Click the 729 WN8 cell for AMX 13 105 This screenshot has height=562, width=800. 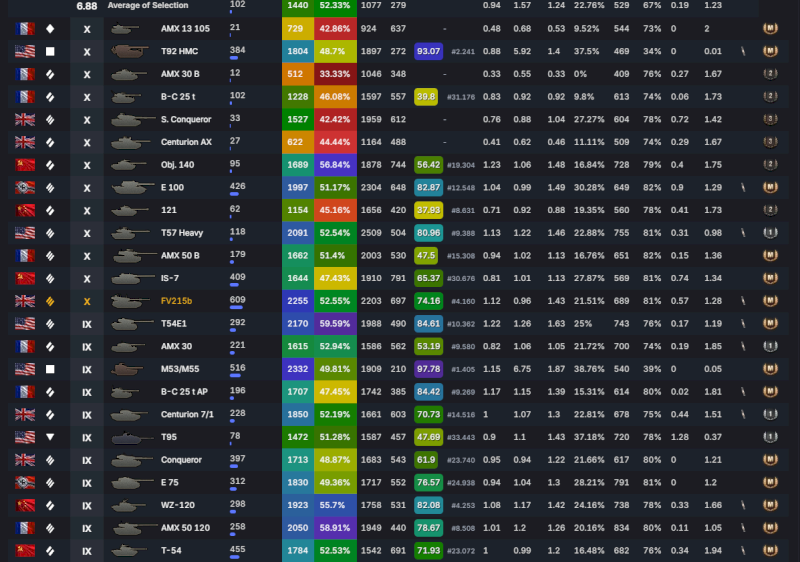click(x=298, y=29)
